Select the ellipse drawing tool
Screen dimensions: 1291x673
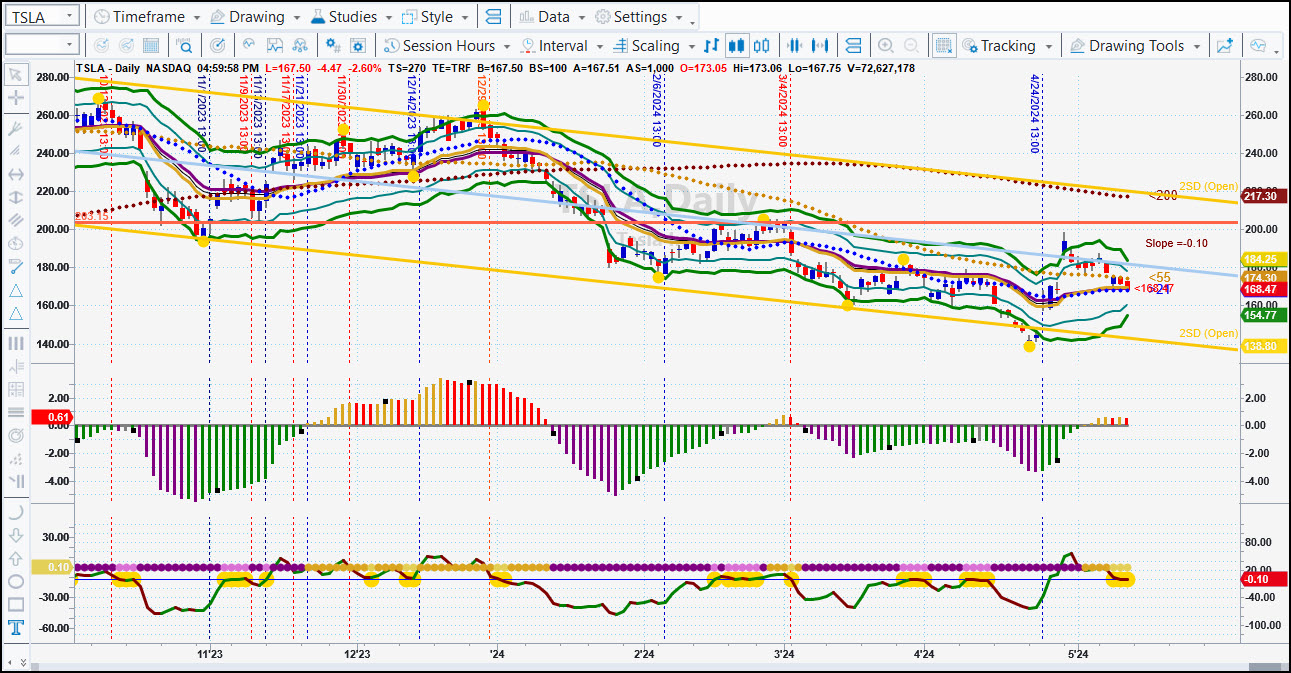pyautogui.click(x=15, y=581)
